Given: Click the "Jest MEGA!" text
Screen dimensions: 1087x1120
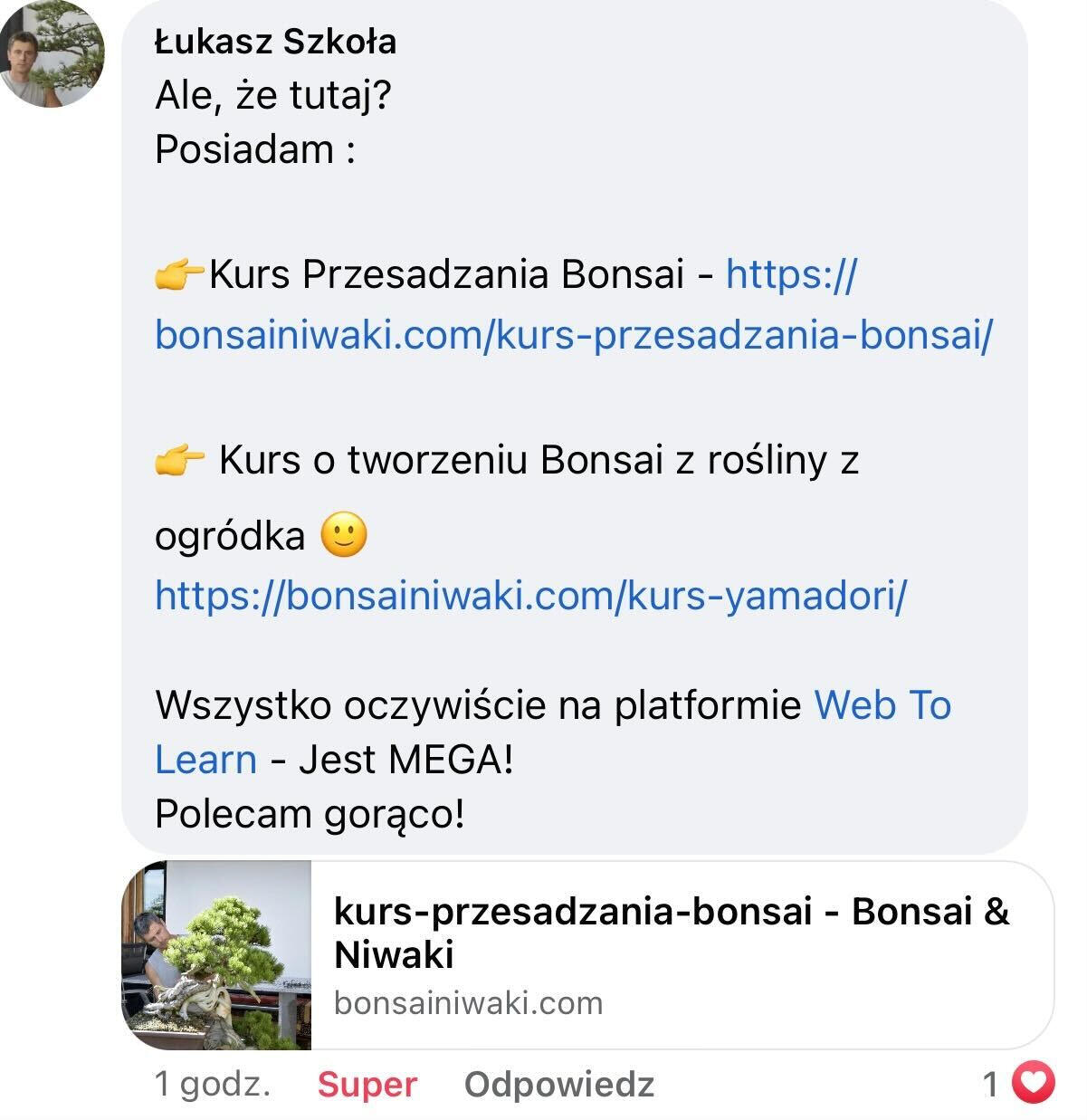Looking at the screenshot, I should click(405, 759).
